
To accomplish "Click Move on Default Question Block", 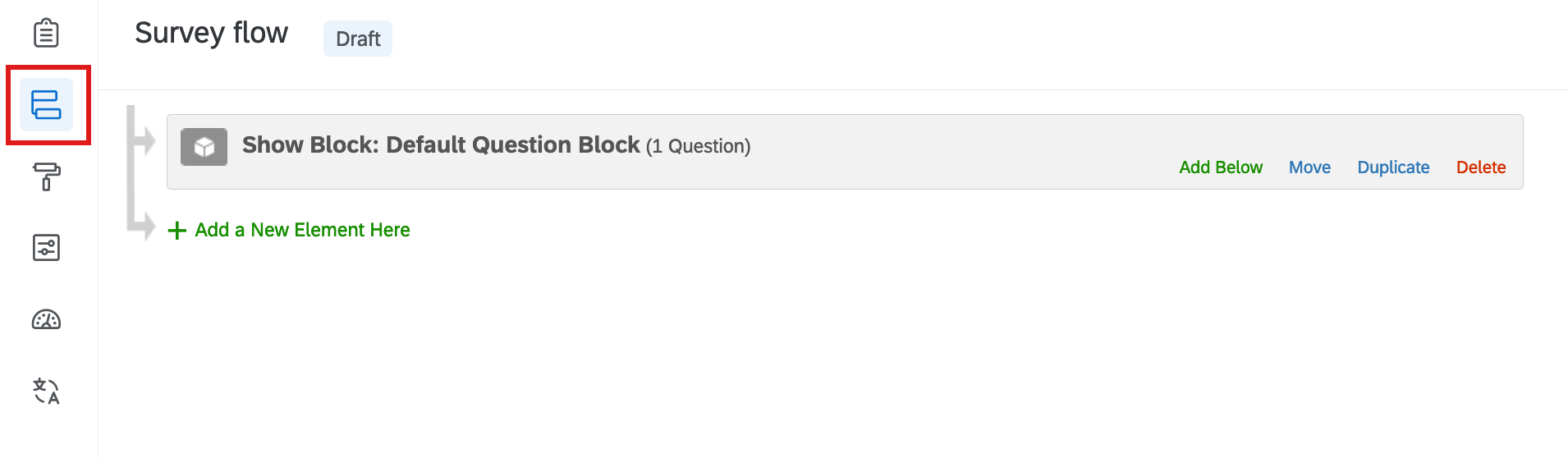I will point(1309,167).
